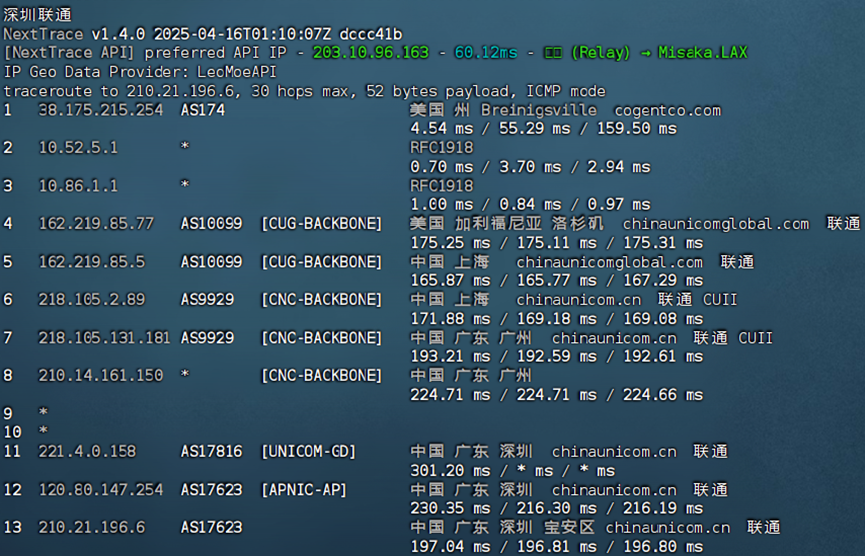Image resolution: width=865 pixels, height=556 pixels.
Task: Click the asterisk on hop 10
Action: [43, 431]
